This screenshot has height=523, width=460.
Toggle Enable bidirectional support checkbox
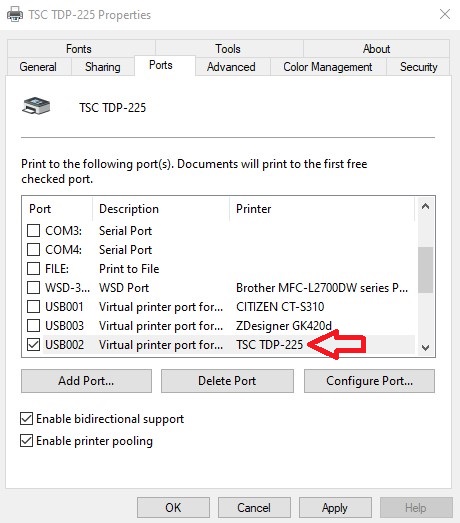26,419
